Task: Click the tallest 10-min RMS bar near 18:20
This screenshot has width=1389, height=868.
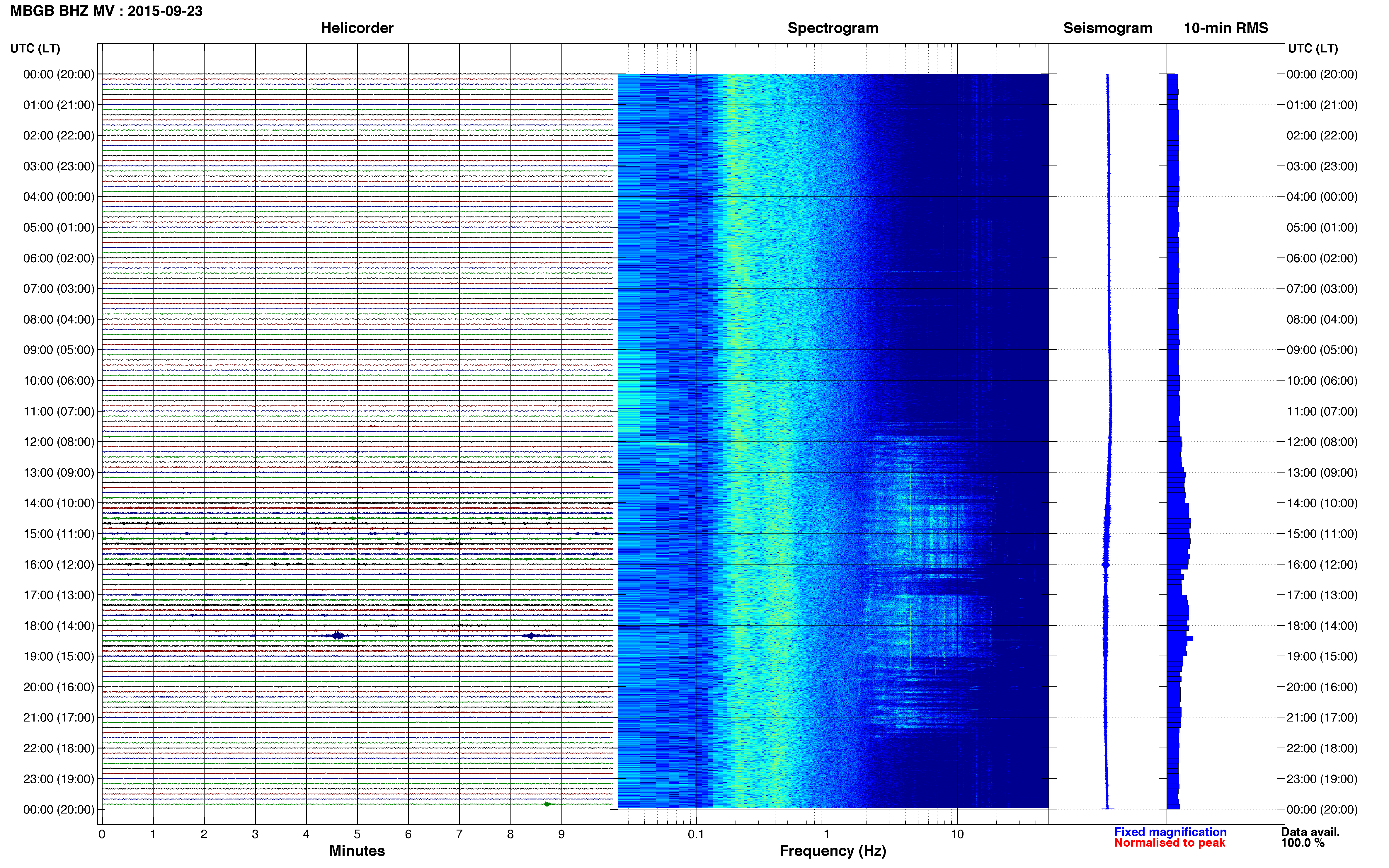Action: (1180, 638)
